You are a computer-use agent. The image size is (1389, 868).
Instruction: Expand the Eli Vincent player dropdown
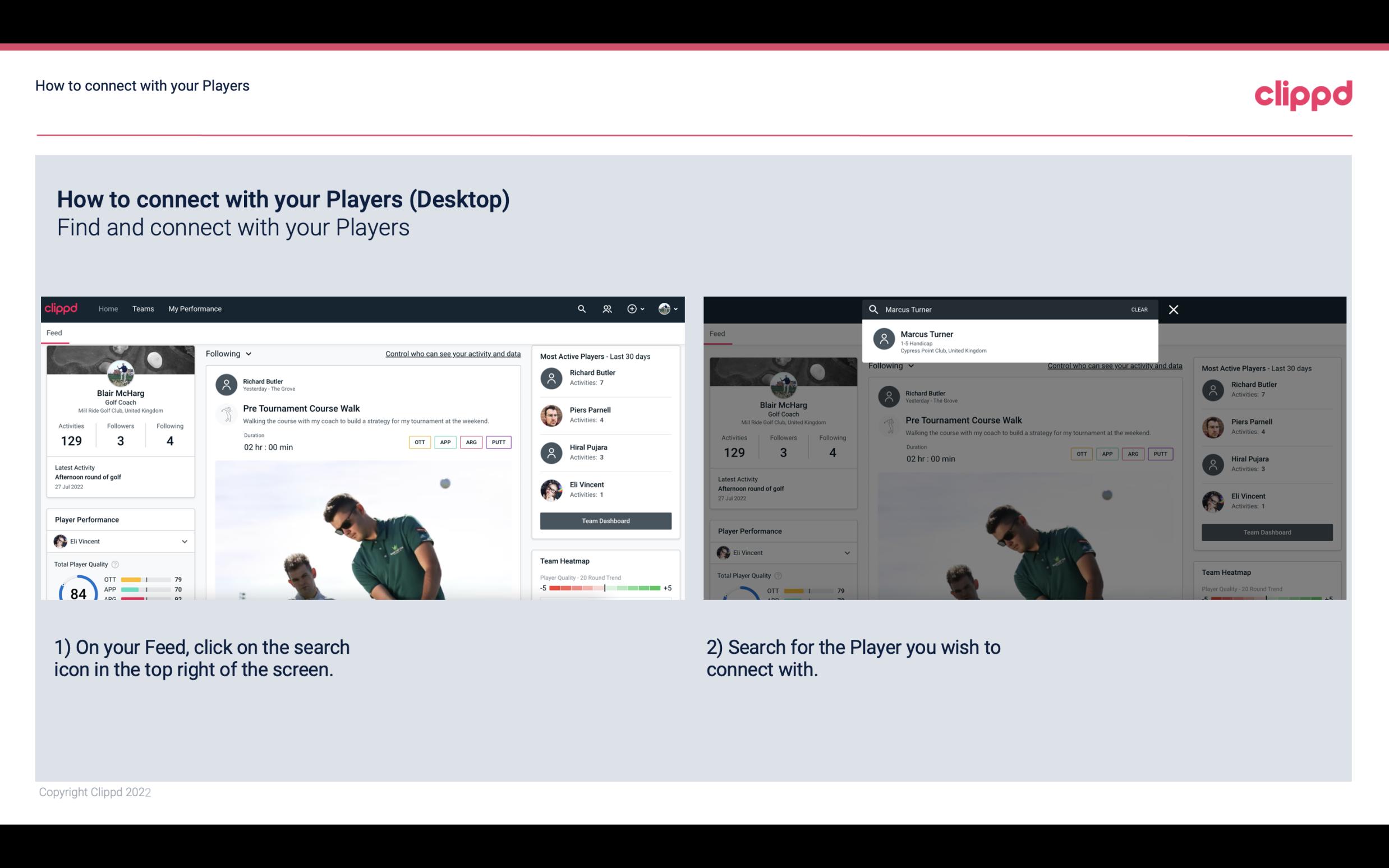click(x=184, y=541)
